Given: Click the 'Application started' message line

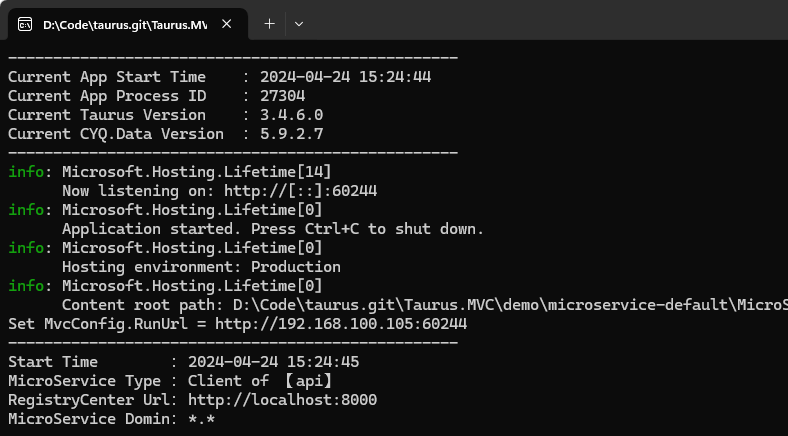Looking at the screenshot, I should point(273,229).
